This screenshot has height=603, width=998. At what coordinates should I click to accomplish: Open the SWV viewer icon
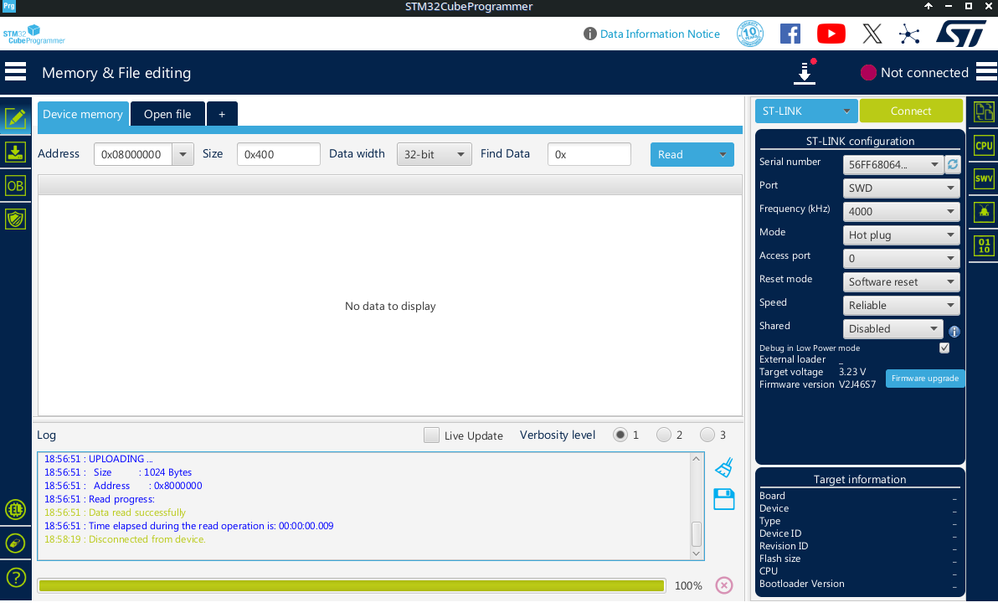pyautogui.click(x=984, y=178)
